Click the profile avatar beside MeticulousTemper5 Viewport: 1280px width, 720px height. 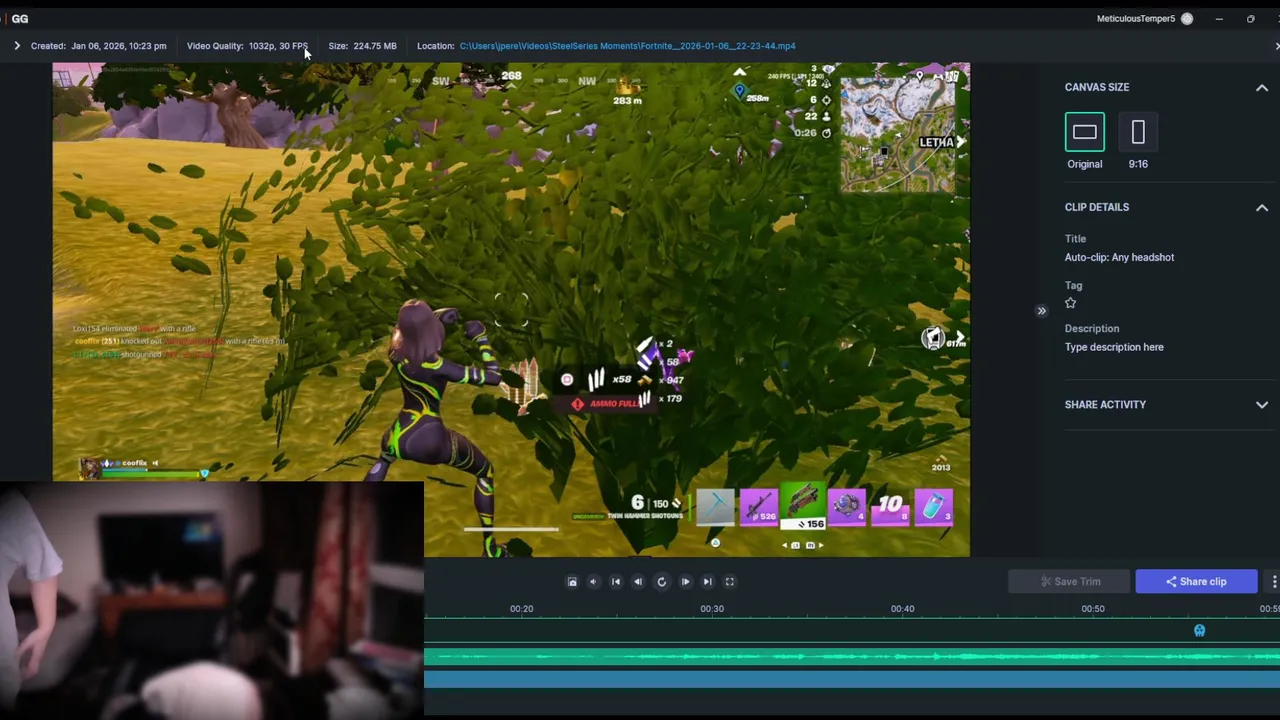point(1187,19)
